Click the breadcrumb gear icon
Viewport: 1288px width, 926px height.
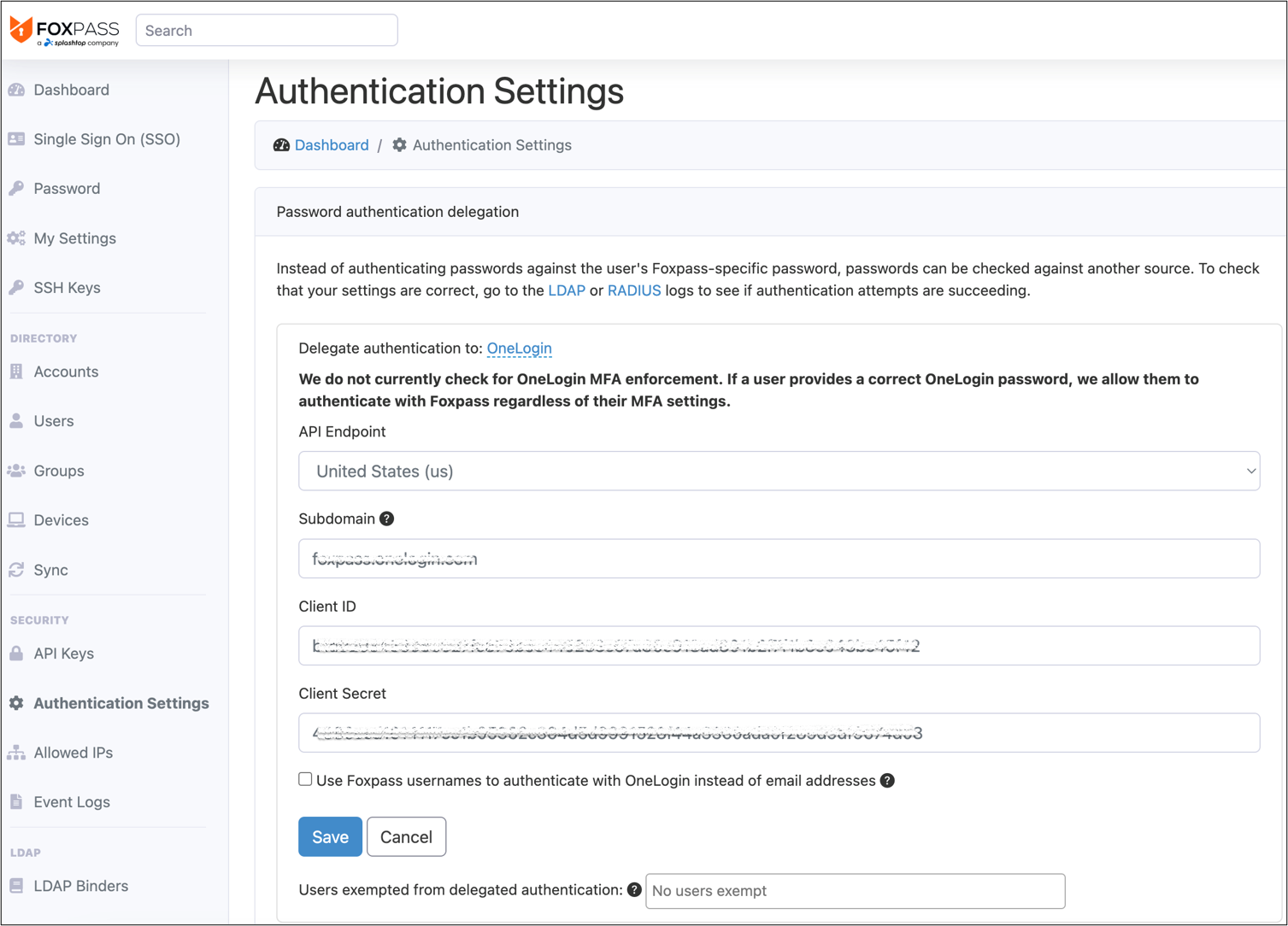click(399, 145)
